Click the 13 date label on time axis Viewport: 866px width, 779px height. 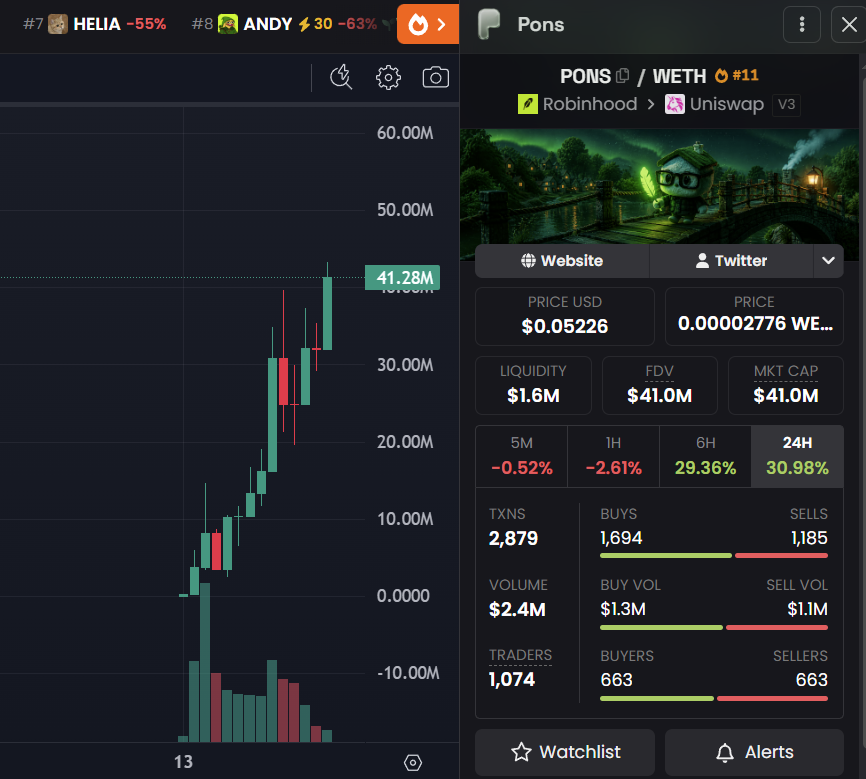(x=183, y=762)
